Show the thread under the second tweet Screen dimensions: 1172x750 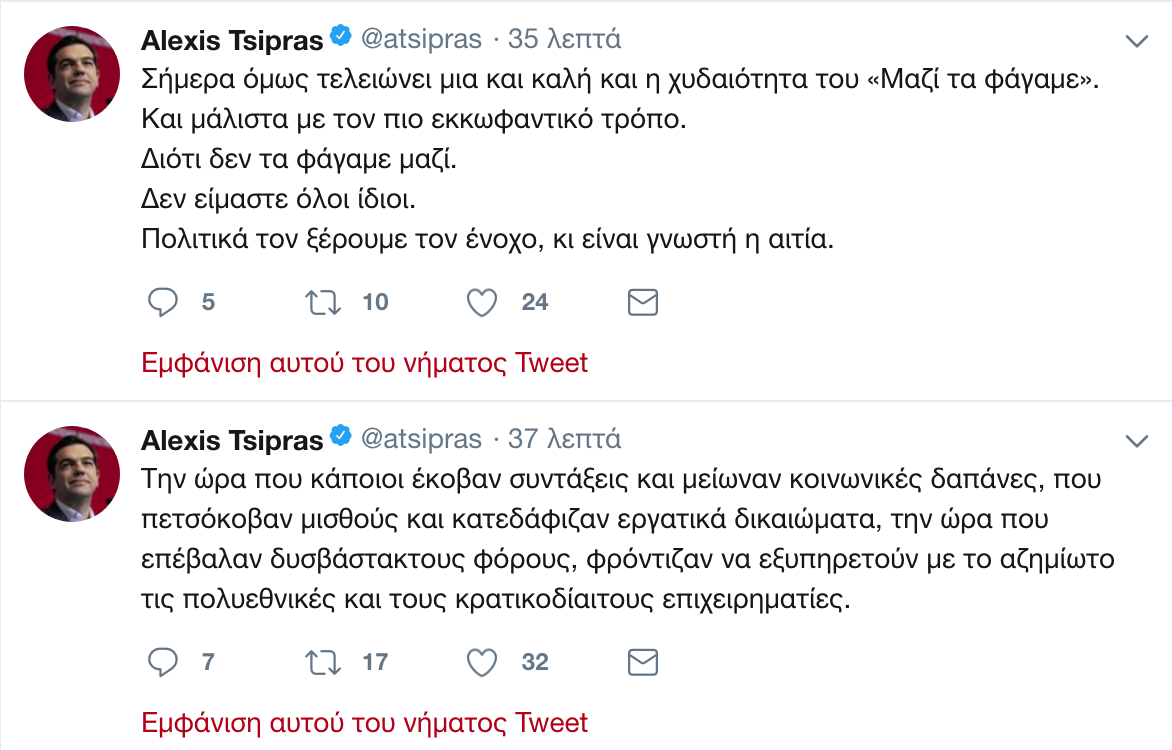(x=365, y=723)
